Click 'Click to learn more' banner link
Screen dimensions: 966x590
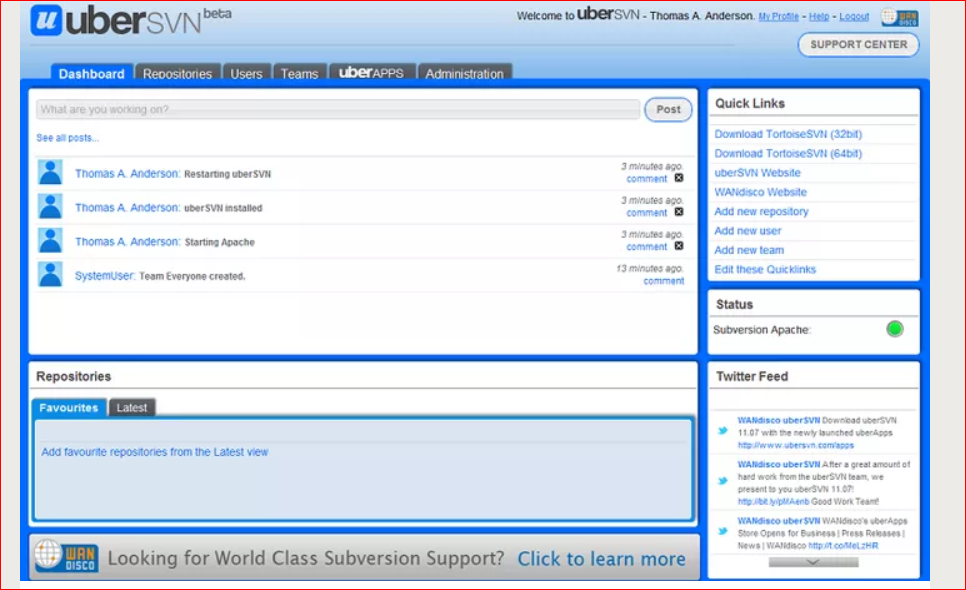601,559
